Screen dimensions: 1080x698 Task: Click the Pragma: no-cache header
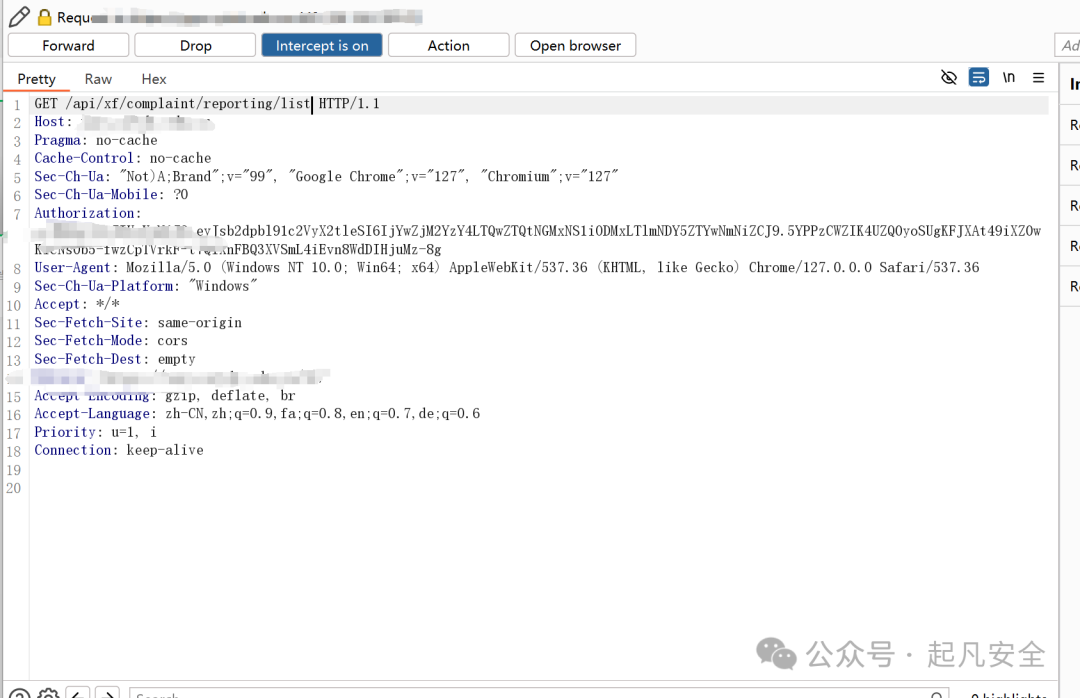coord(96,141)
